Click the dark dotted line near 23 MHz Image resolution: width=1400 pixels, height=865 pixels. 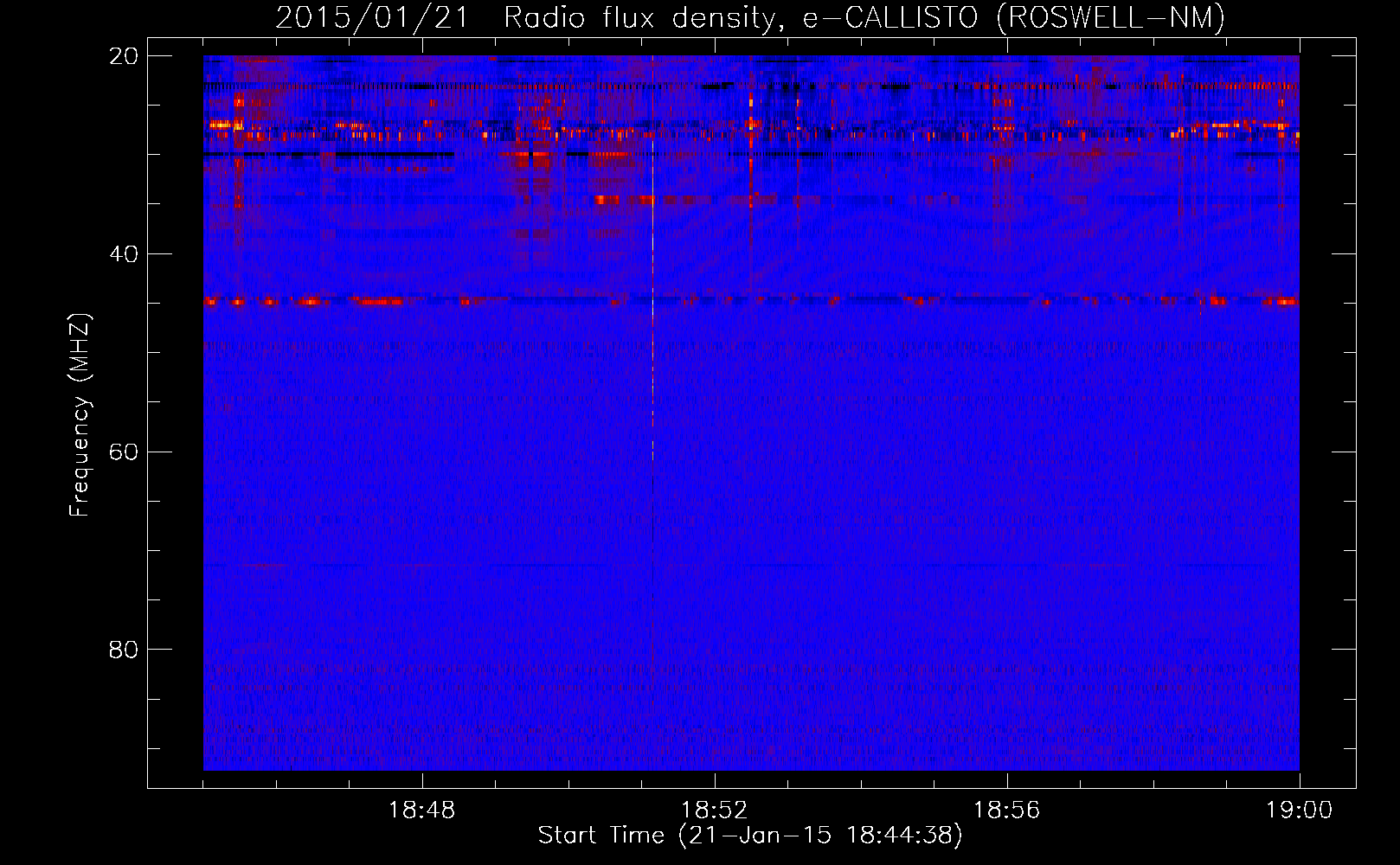click(750, 86)
